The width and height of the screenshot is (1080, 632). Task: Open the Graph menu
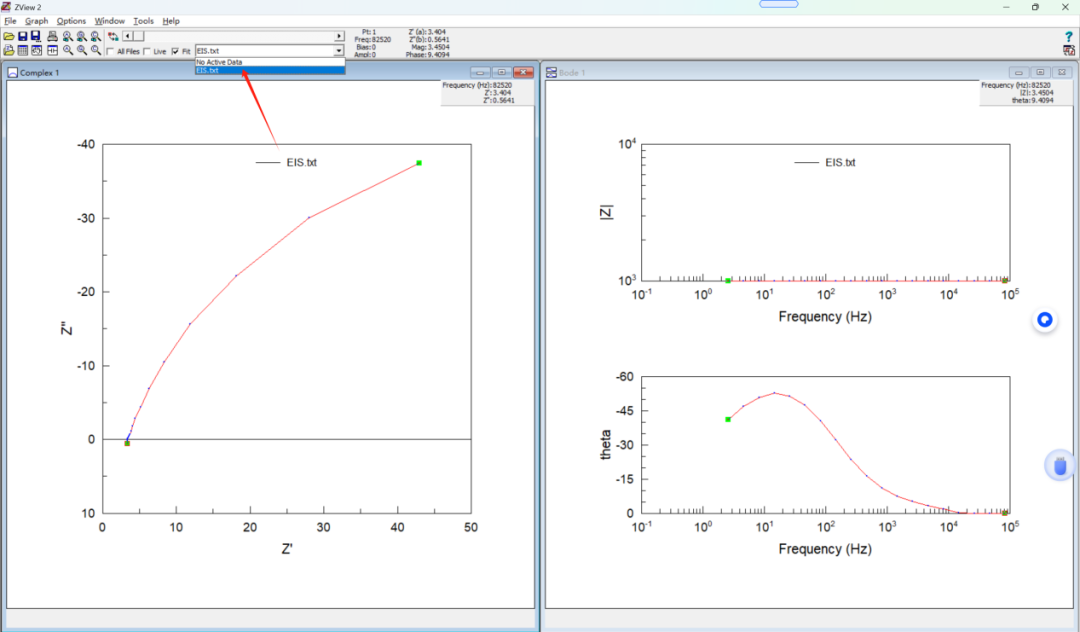click(37, 21)
